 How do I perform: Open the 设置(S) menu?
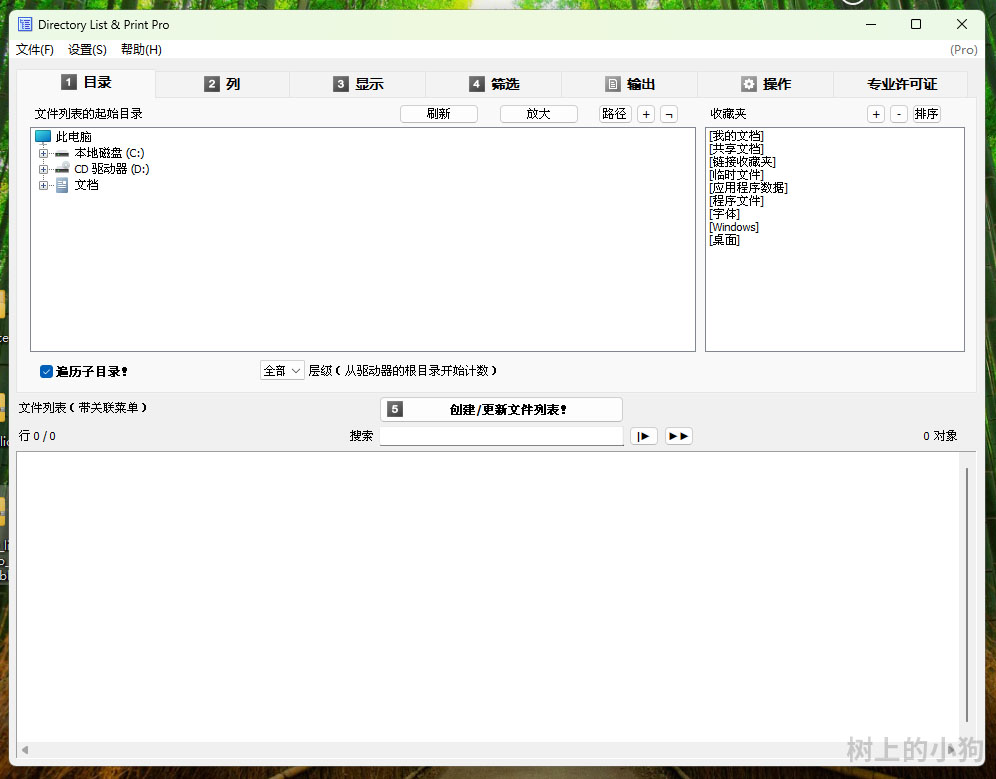pos(87,50)
